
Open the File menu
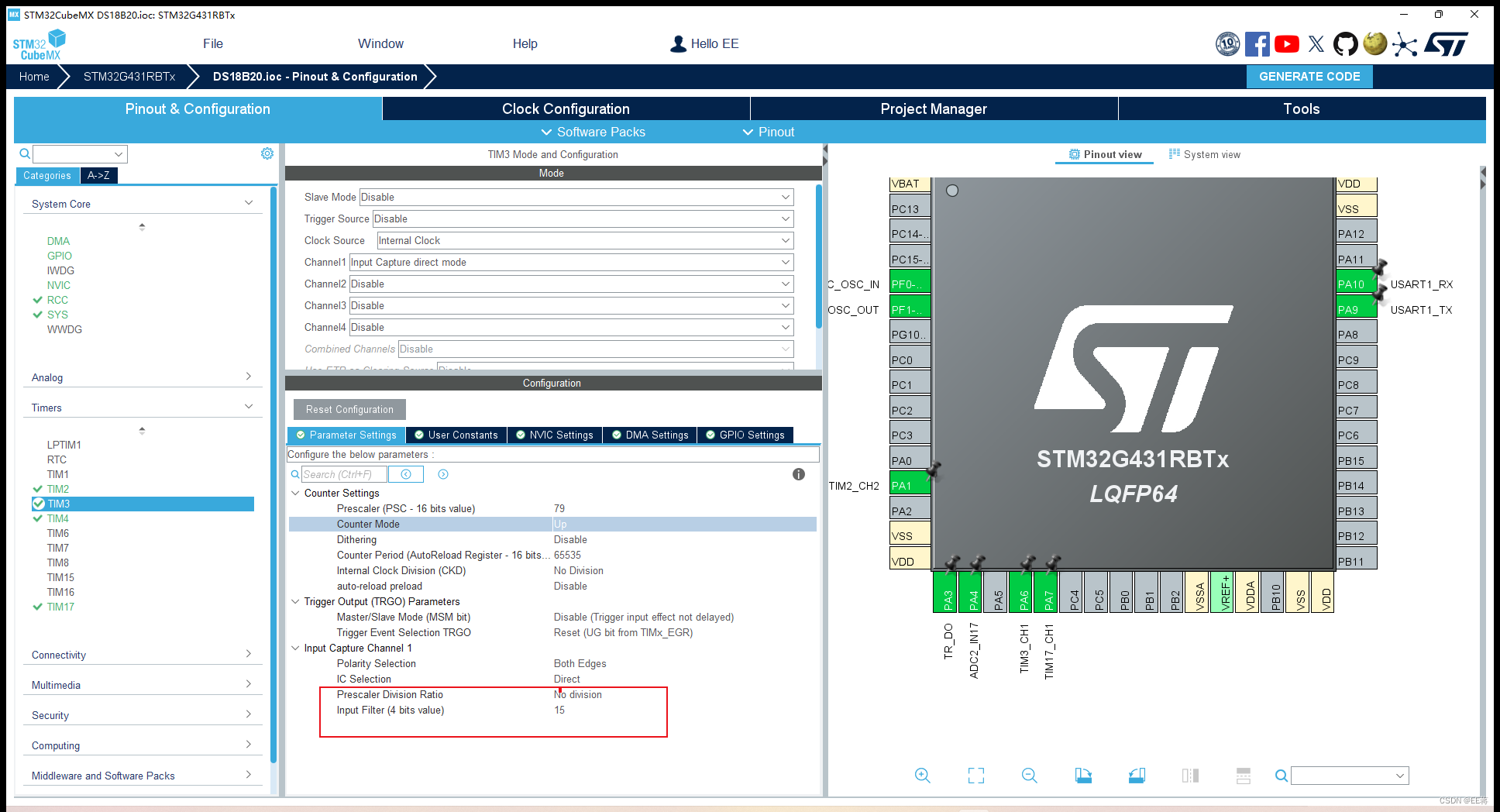[x=213, y=44]
